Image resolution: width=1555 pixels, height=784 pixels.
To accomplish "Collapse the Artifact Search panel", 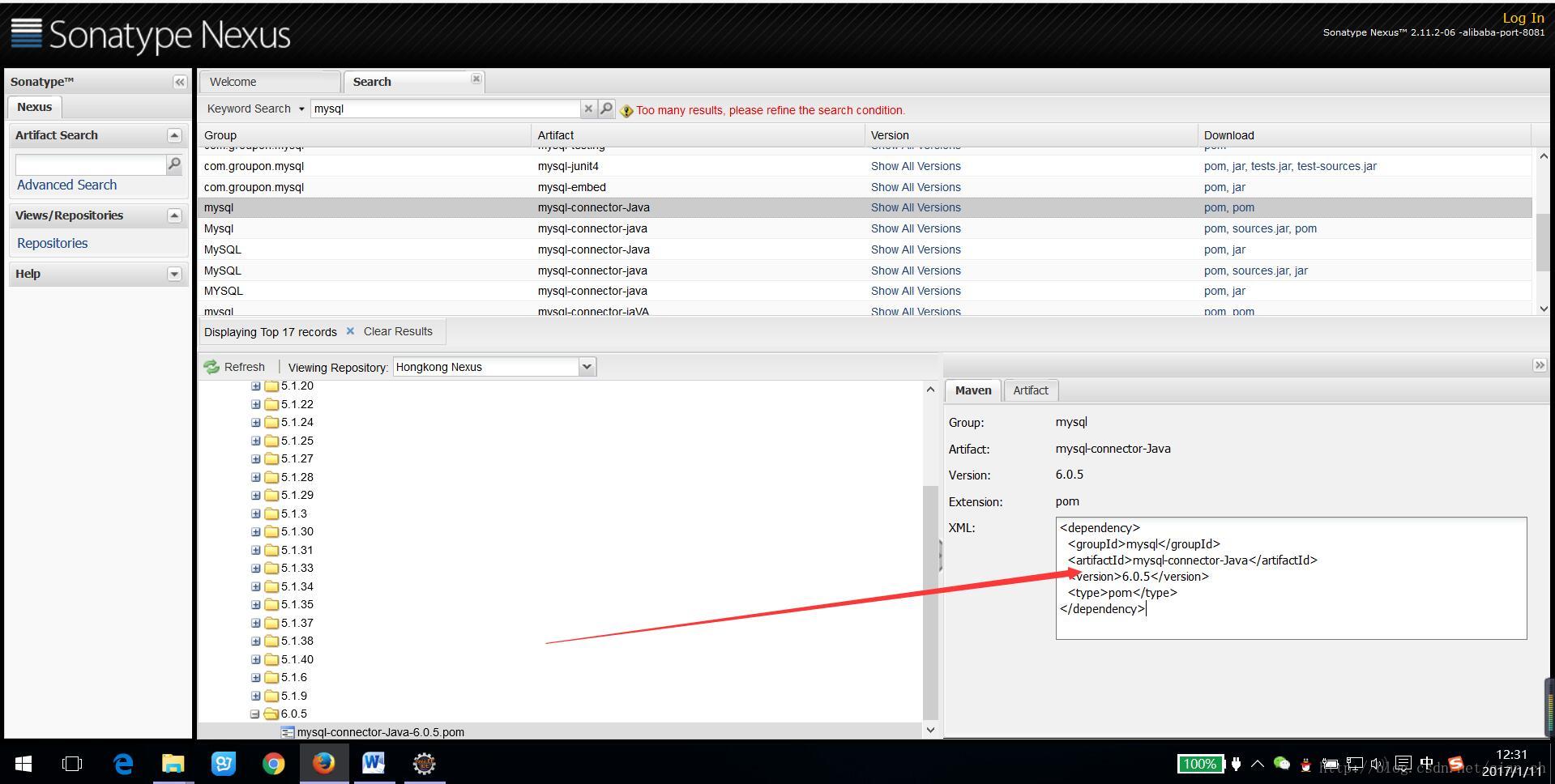I will click(174, 135).
